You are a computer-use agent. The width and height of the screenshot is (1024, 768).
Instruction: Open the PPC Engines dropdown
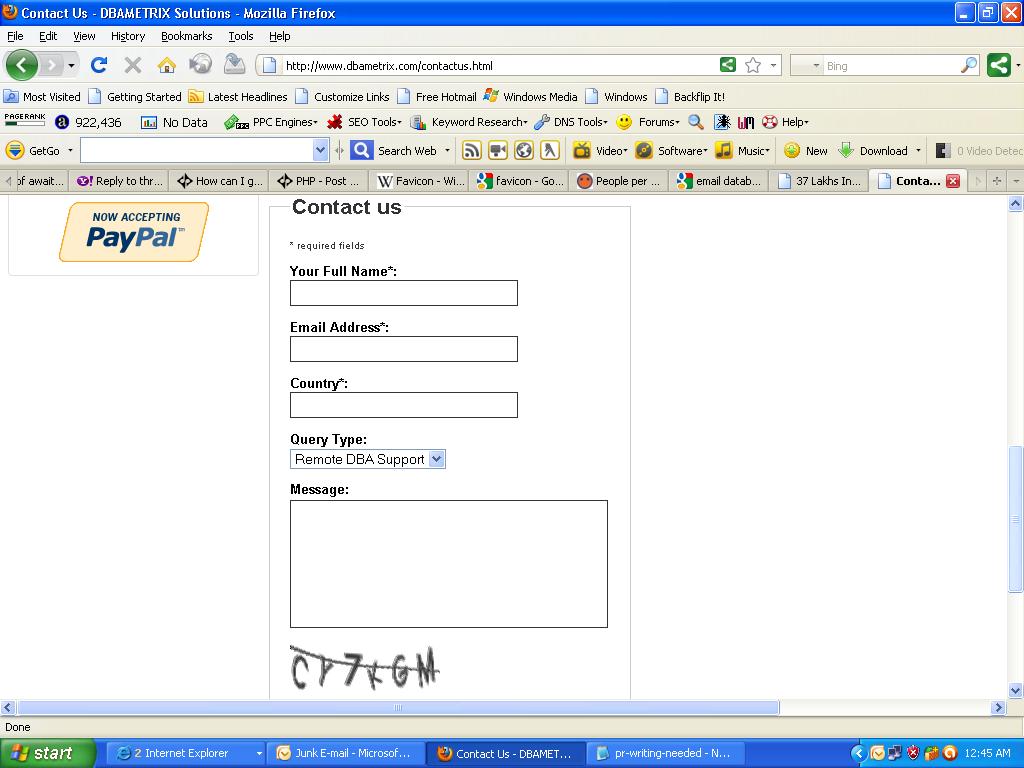pyautogui.click(x=271, y=122)
